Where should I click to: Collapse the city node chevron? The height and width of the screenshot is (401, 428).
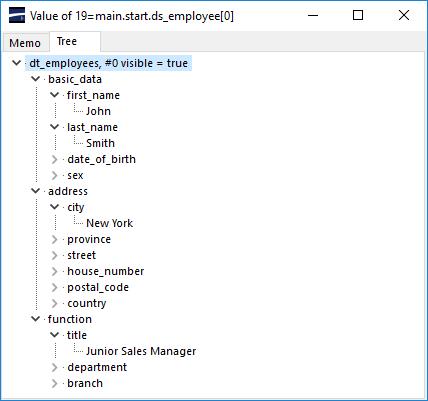pyautogui.click(x=54, y=207)
